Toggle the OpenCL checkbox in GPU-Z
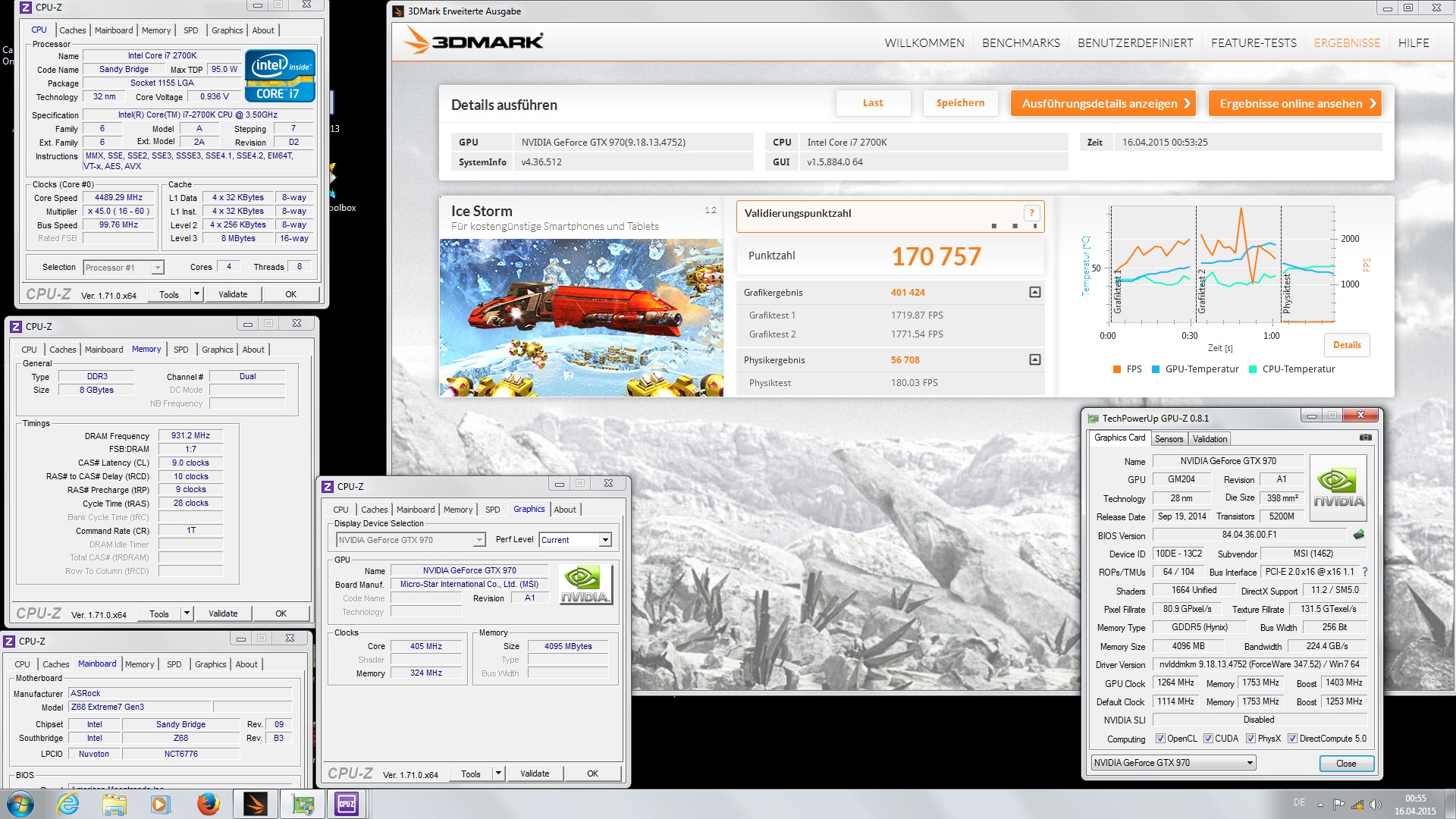This screenshot has height=819, width=1456. coord(1160,739)
